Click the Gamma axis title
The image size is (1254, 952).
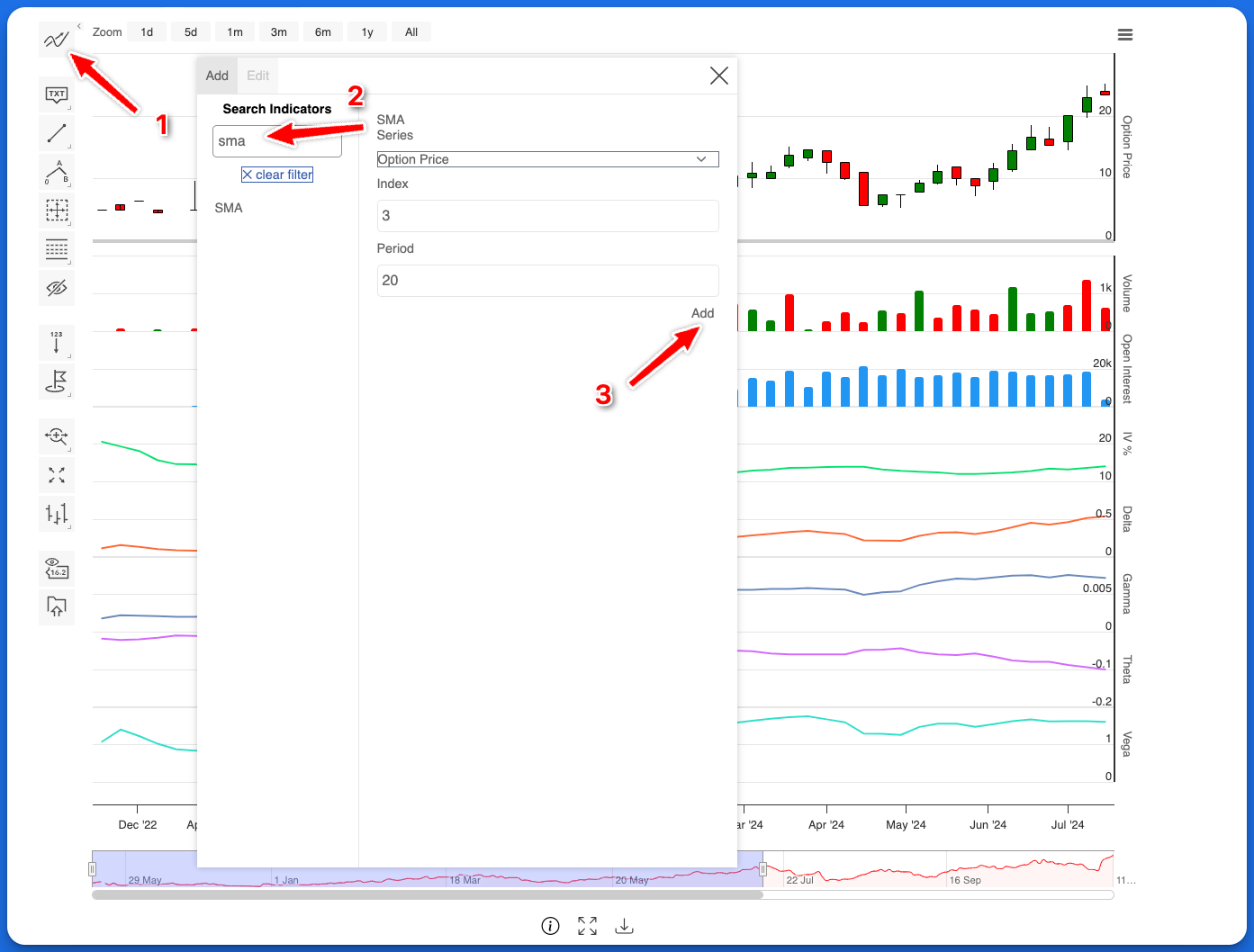(x=1127, y=594)
